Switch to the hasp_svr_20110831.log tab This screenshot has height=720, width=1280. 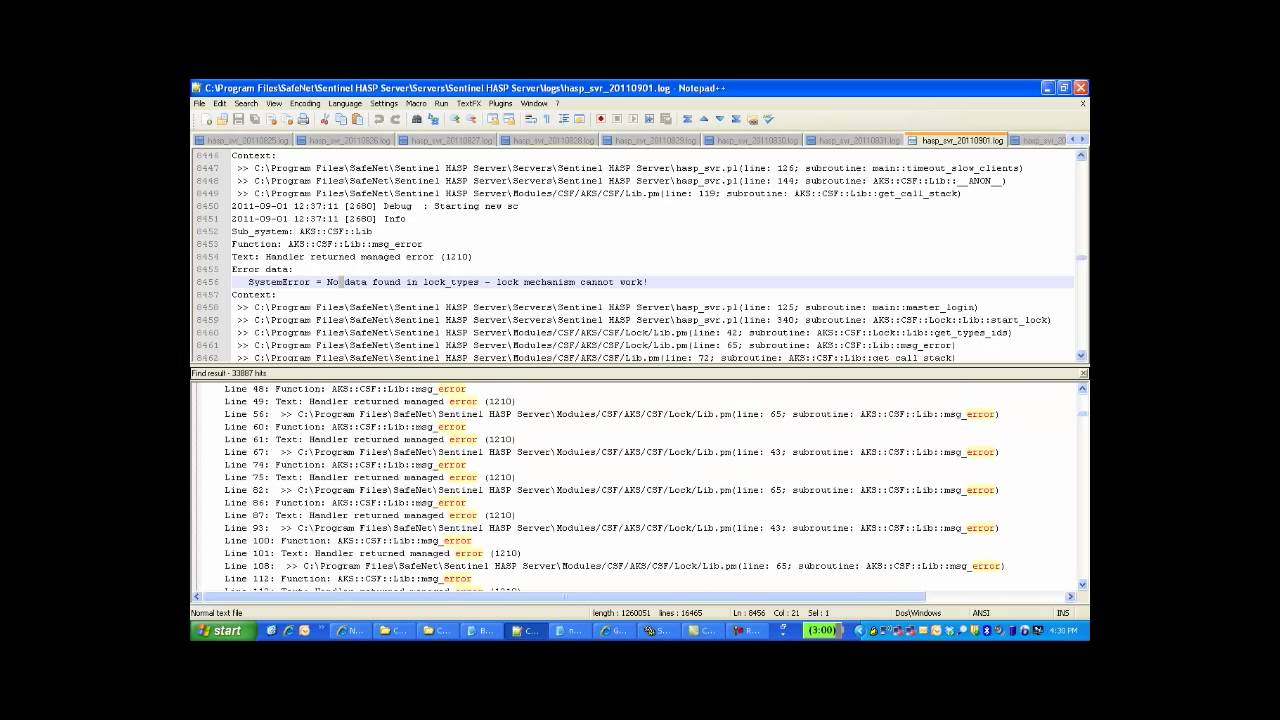853,140
